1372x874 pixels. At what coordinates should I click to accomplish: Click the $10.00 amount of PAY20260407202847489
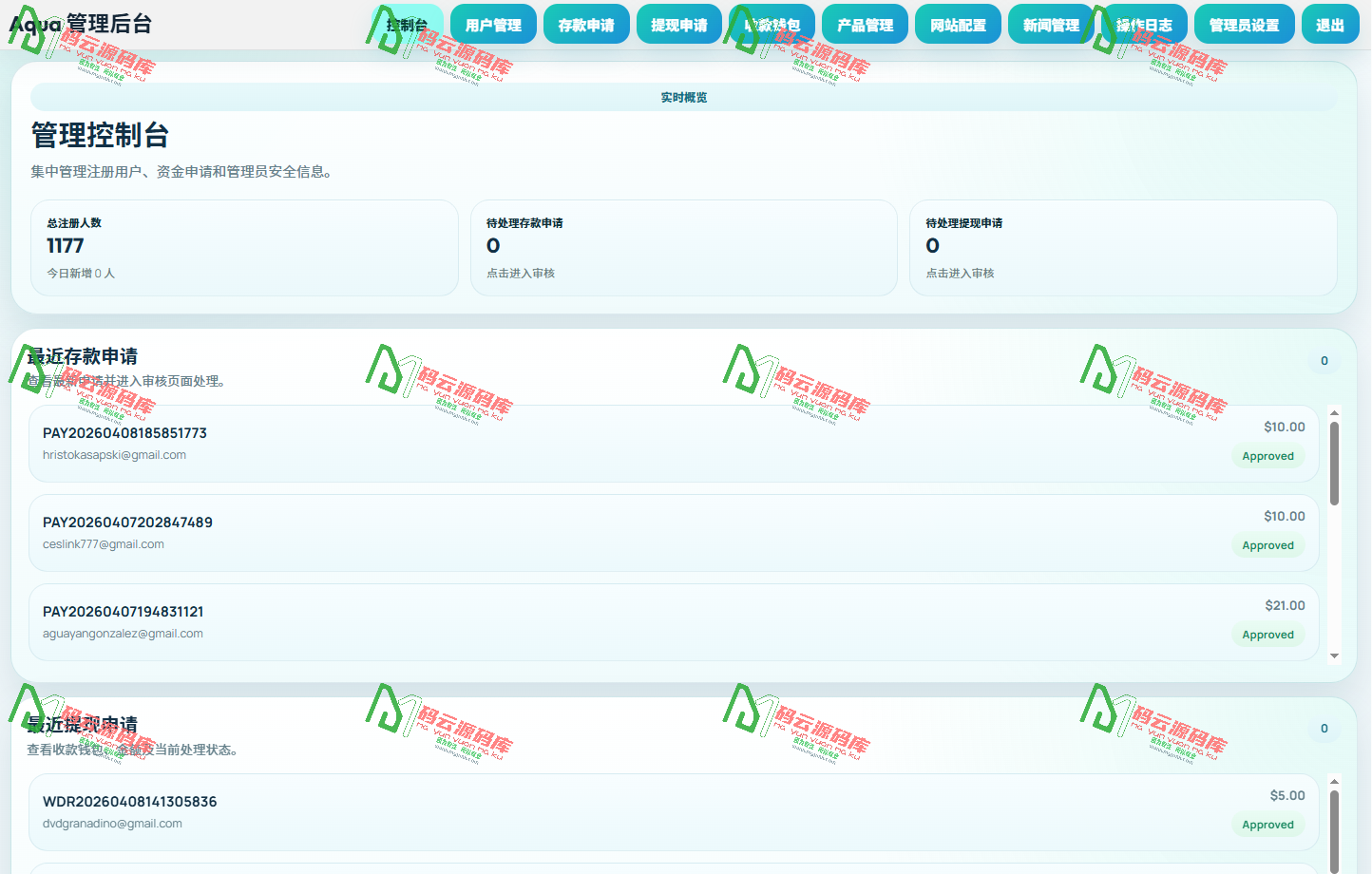click(x=1285, y=517)
